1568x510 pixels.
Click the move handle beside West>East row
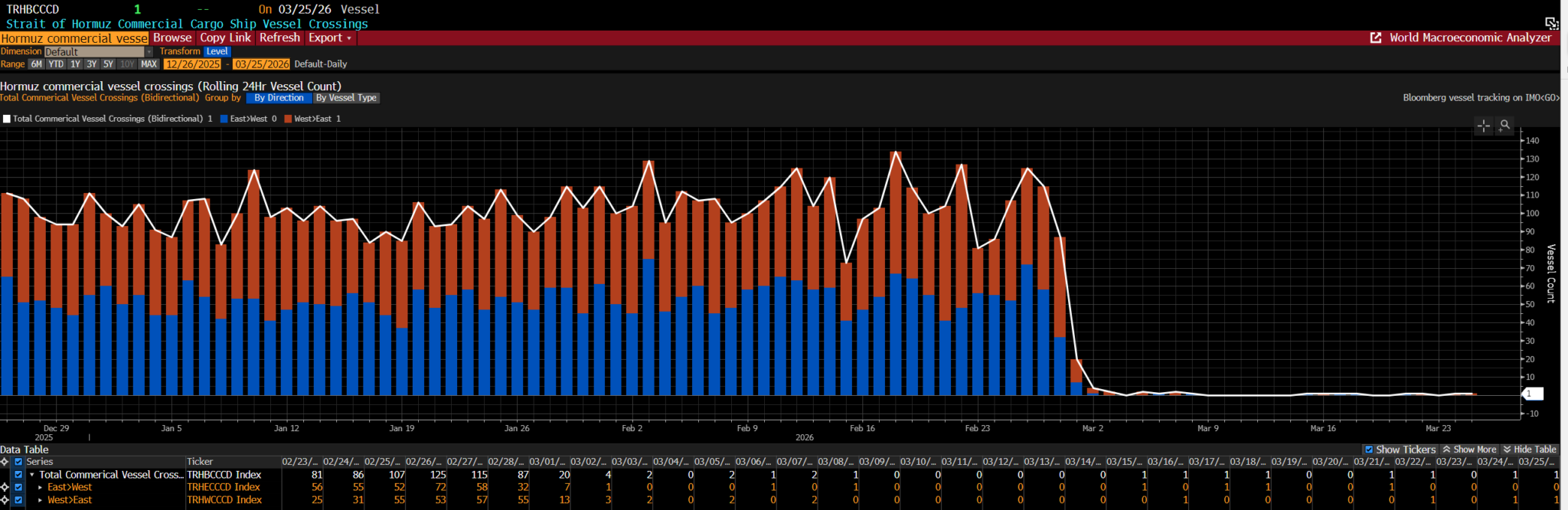click(5, 500)
